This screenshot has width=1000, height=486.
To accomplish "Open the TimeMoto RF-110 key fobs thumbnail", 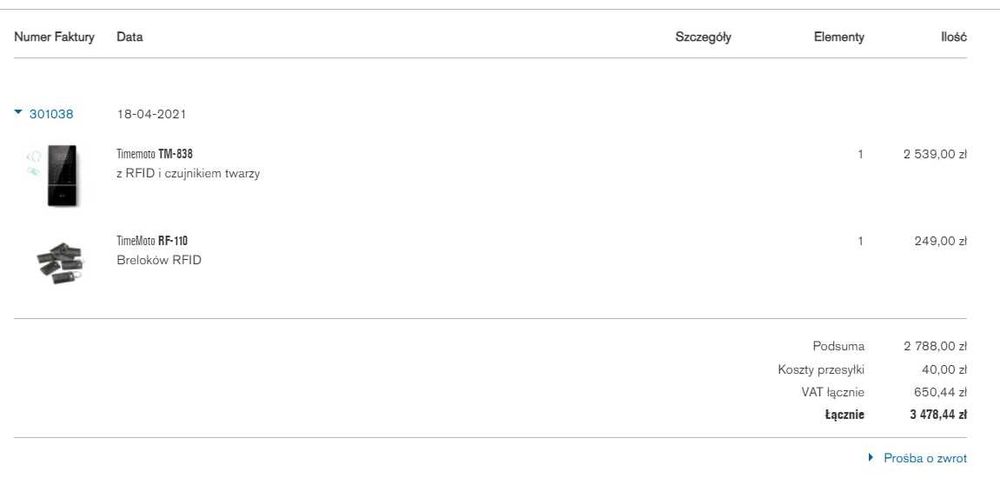I will click(61, 261).
